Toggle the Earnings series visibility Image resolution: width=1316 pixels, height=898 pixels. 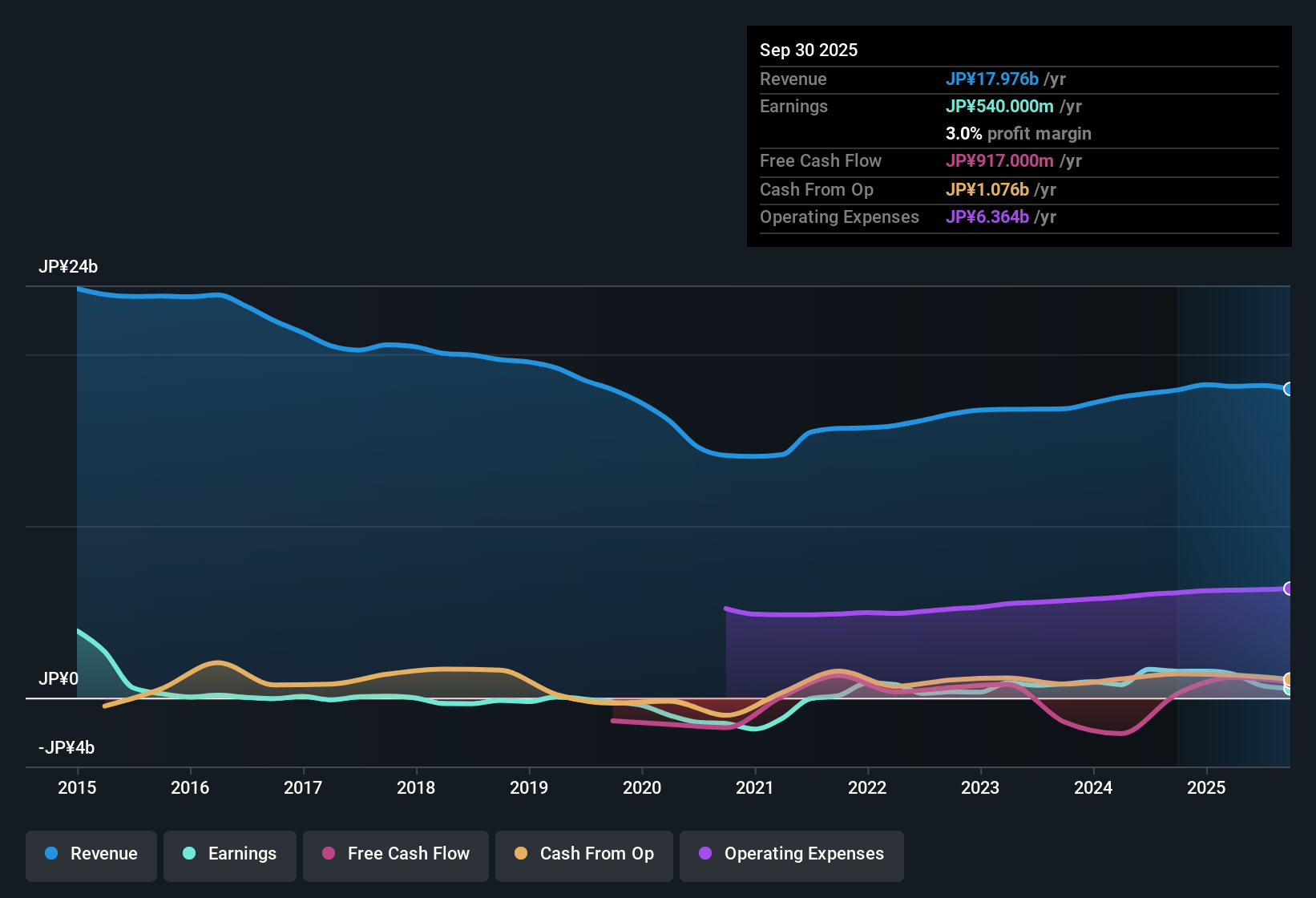pyautogui.click(x=230, y=855)
